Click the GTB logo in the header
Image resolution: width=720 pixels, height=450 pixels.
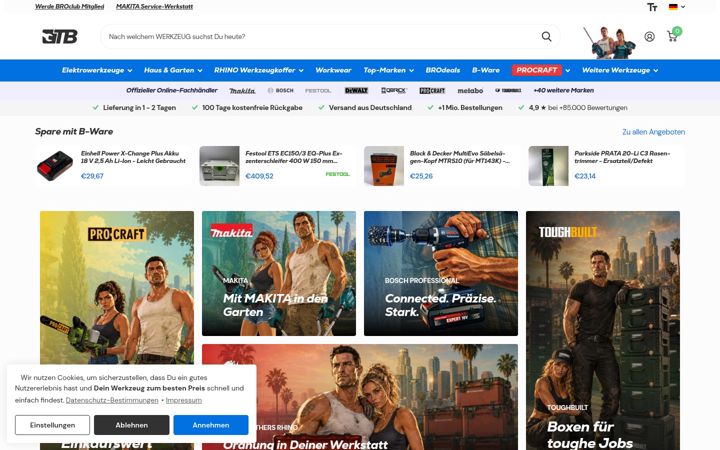[60, 36]
